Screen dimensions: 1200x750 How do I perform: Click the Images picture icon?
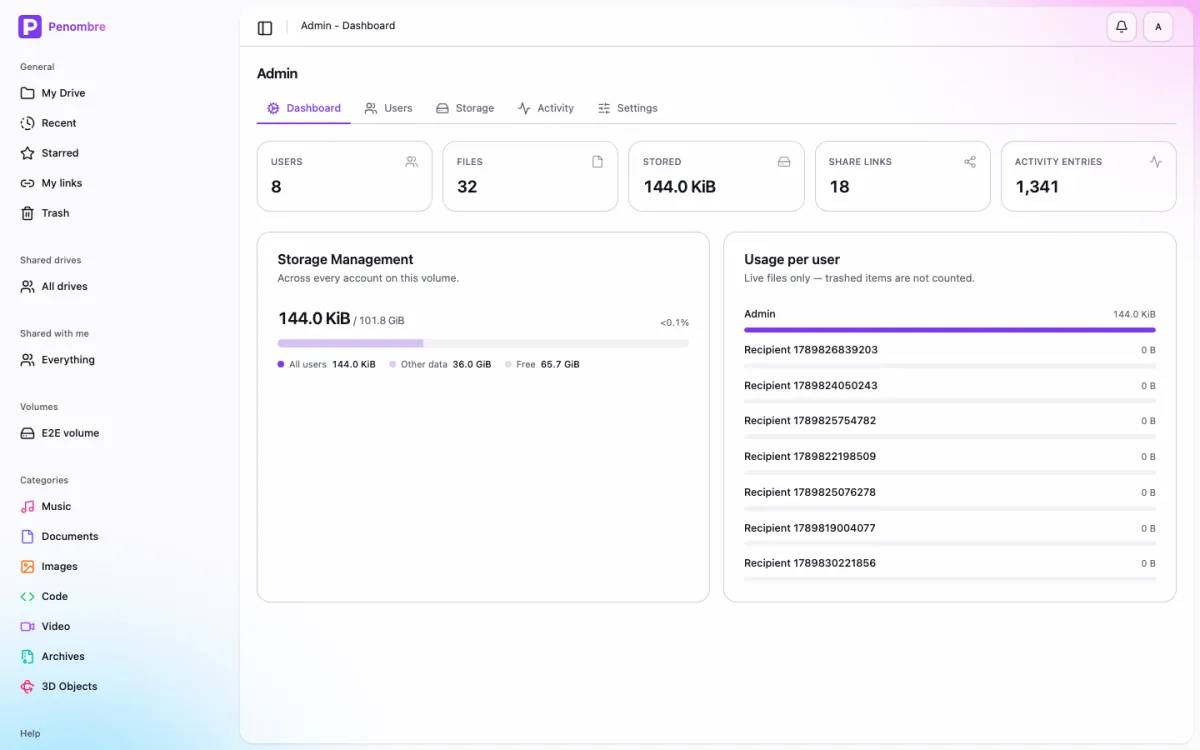pyautogui.click(x=28, y=566)
